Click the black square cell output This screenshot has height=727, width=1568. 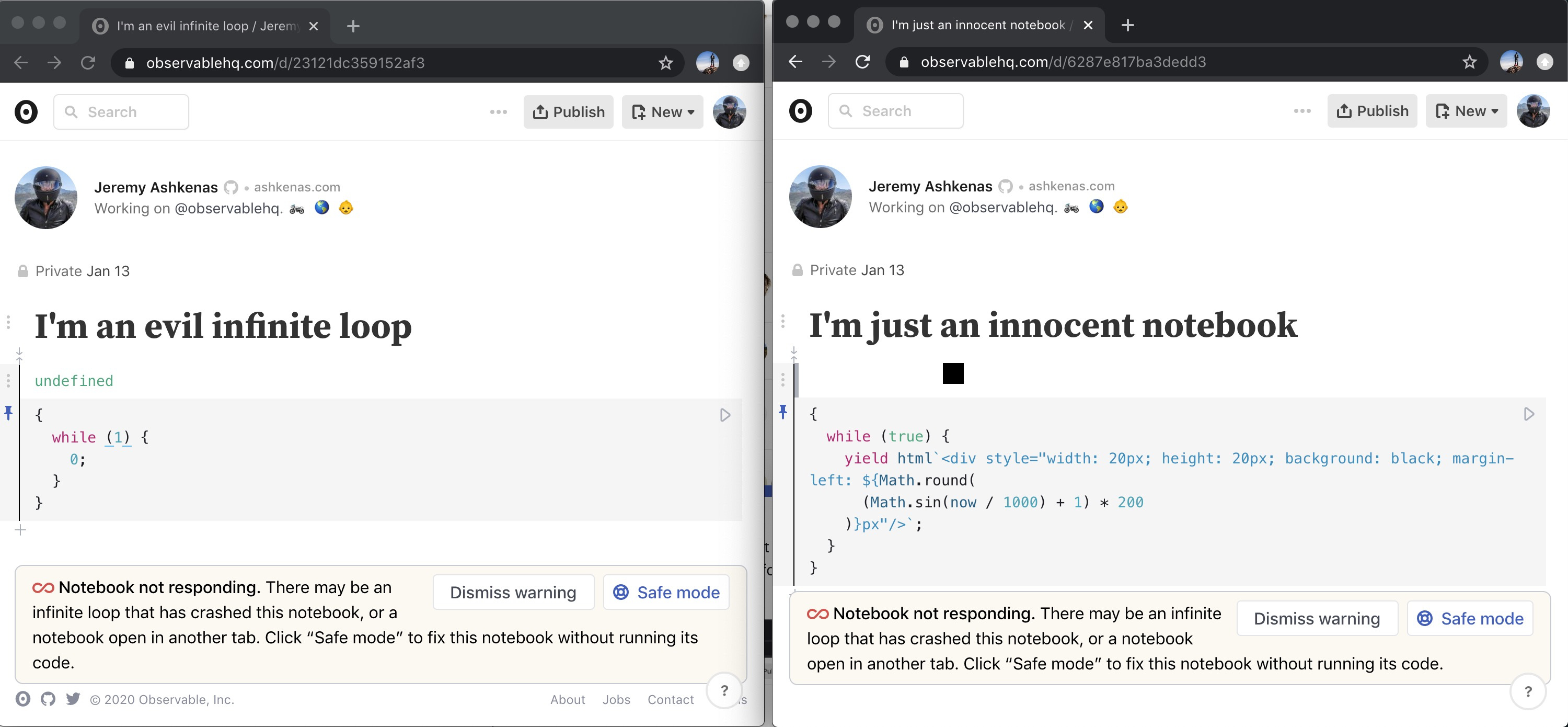pyautogui.click(x=953, y=373)
